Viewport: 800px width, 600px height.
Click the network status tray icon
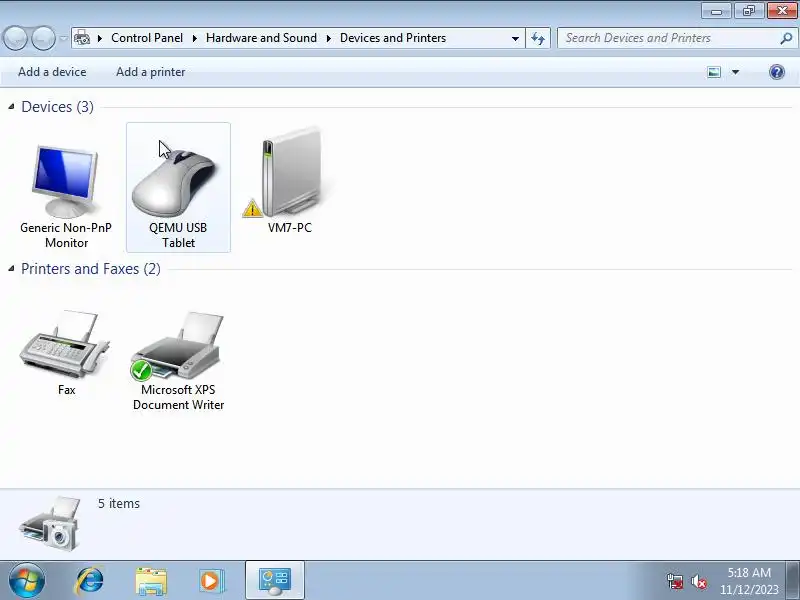pos(675,581)
